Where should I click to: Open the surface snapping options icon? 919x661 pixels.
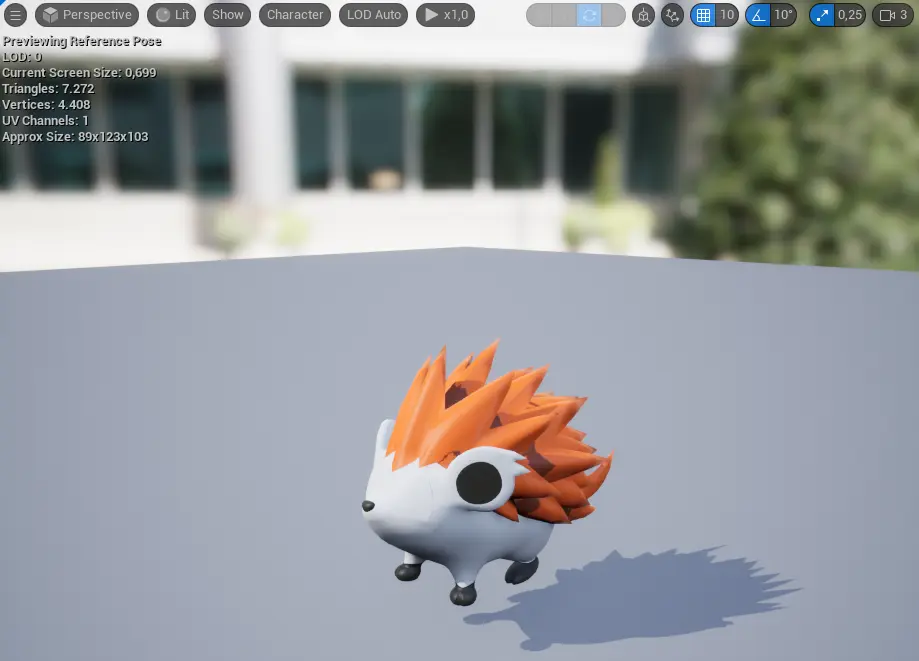[x=672, y=15]
